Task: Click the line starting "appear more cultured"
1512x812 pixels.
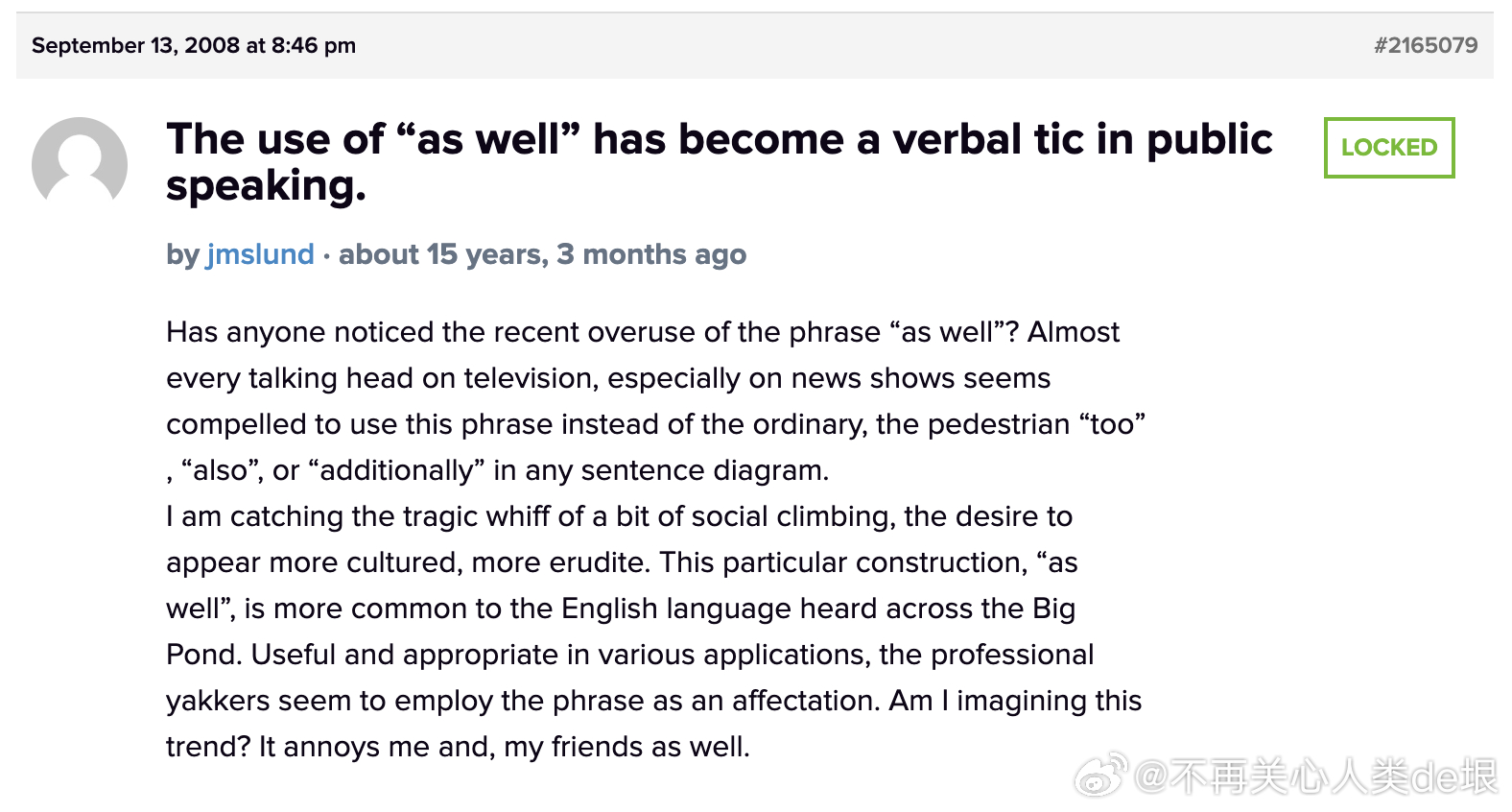Action: (621, 562)
